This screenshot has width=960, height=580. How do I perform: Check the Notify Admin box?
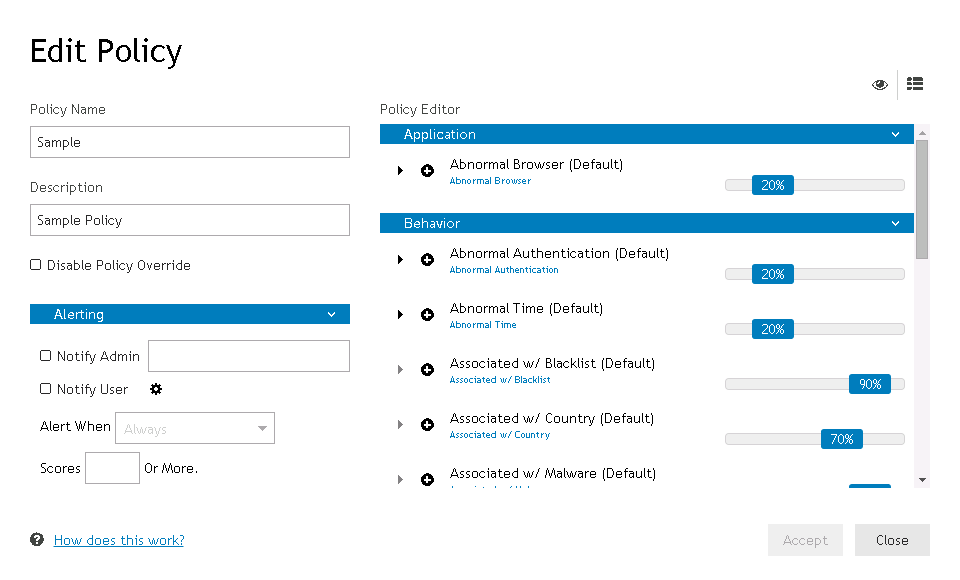point(46,356)
